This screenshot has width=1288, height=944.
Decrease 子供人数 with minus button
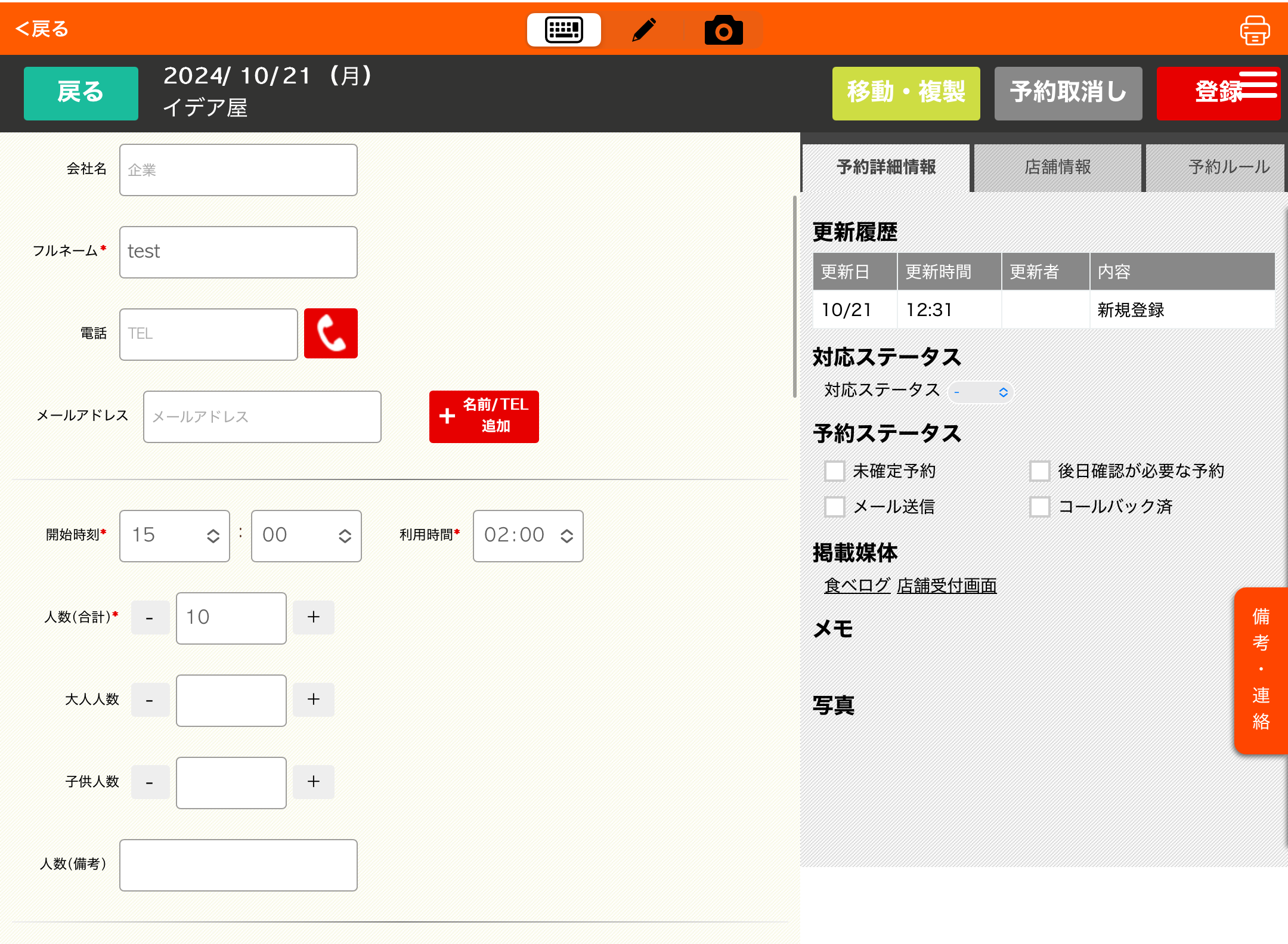150,782
